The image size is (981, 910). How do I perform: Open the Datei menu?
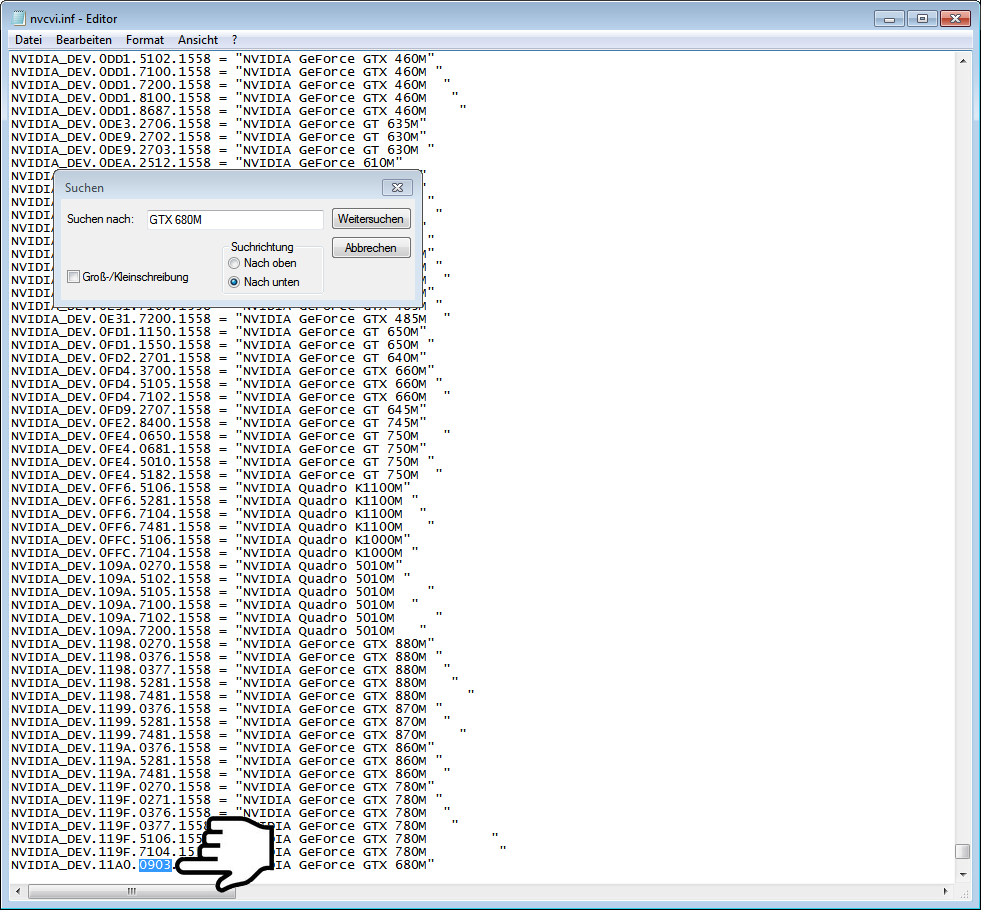click(x=28, y=40)
